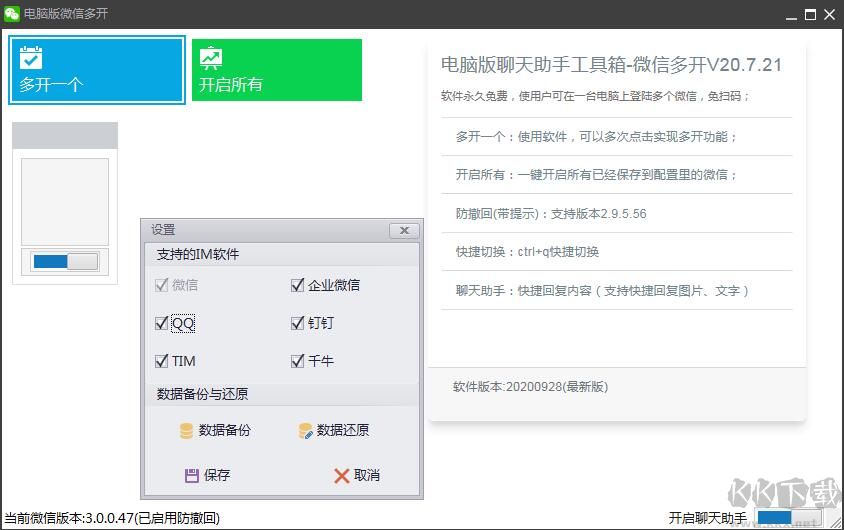Toggle the switch on the account card
Screen dimensions: 844x530
pyautogui.click(x=65, y=261)
